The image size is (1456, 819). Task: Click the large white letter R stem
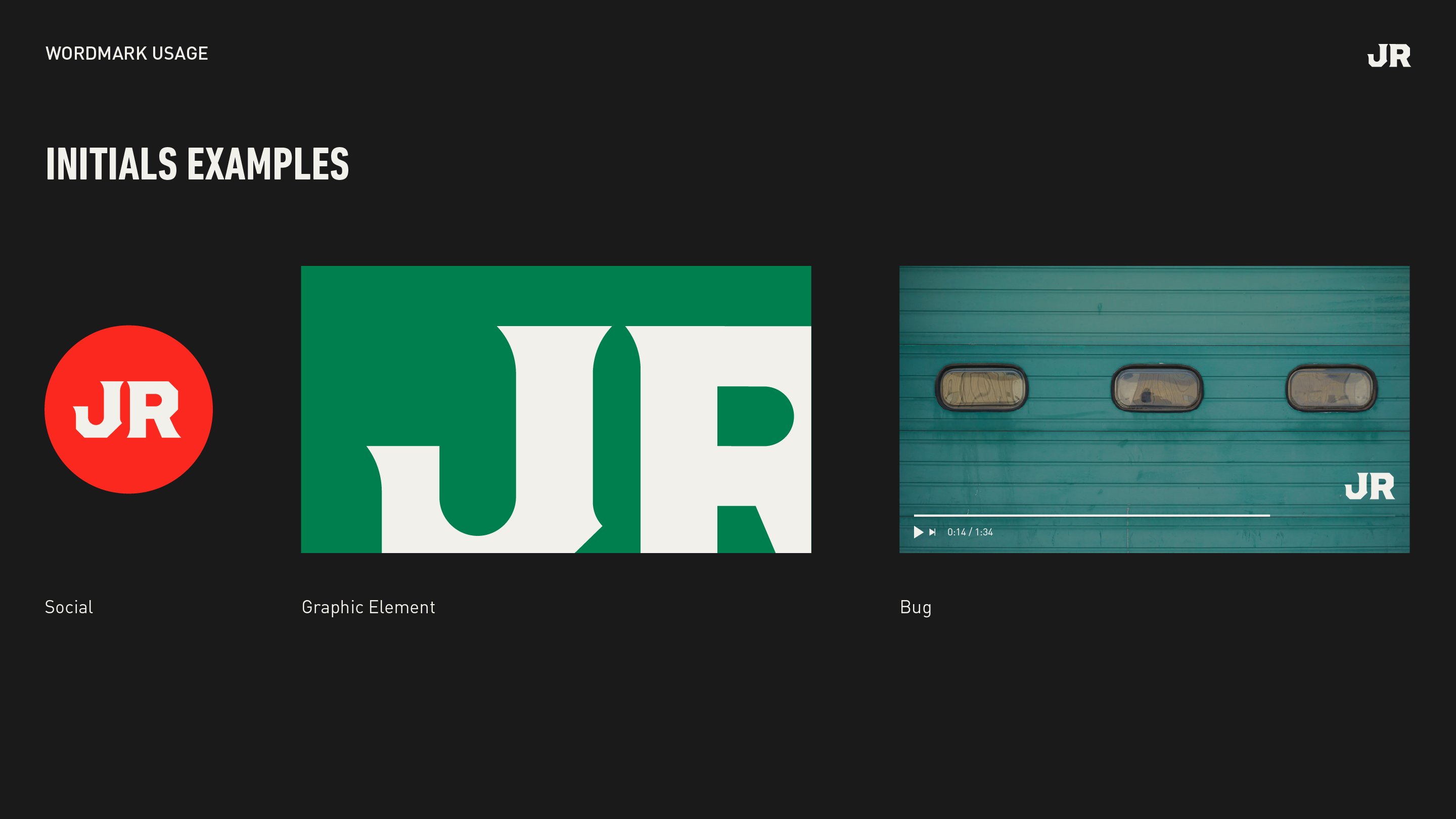point(678,441)
